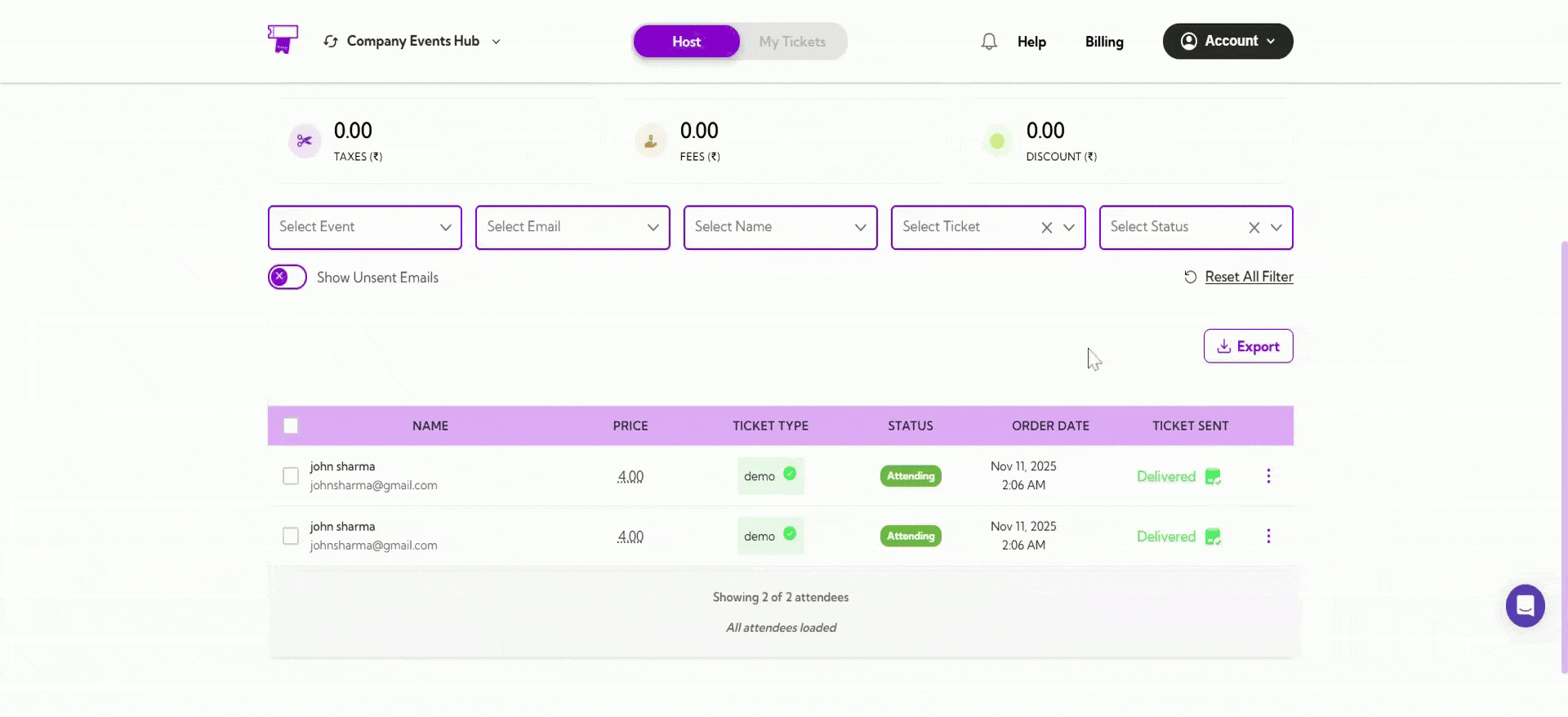The height and width of the screenshot is (717, 1568).
Task: Check the first john sharma row checkbox
Action: tap(291, 476)
